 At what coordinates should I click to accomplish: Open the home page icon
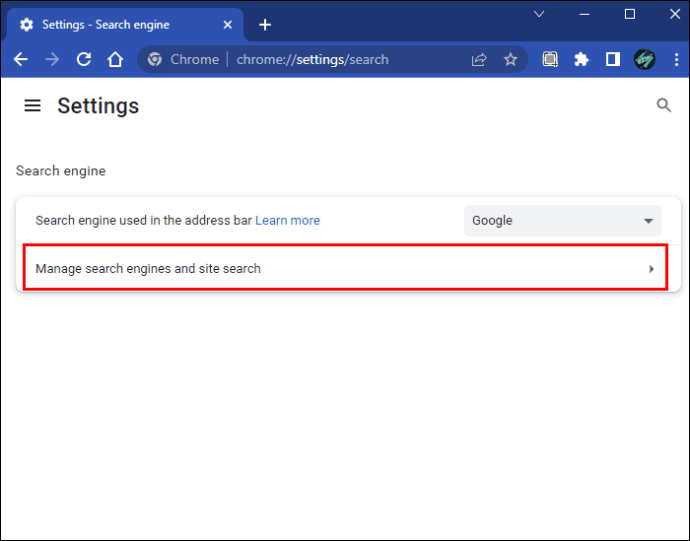(115, 59)
